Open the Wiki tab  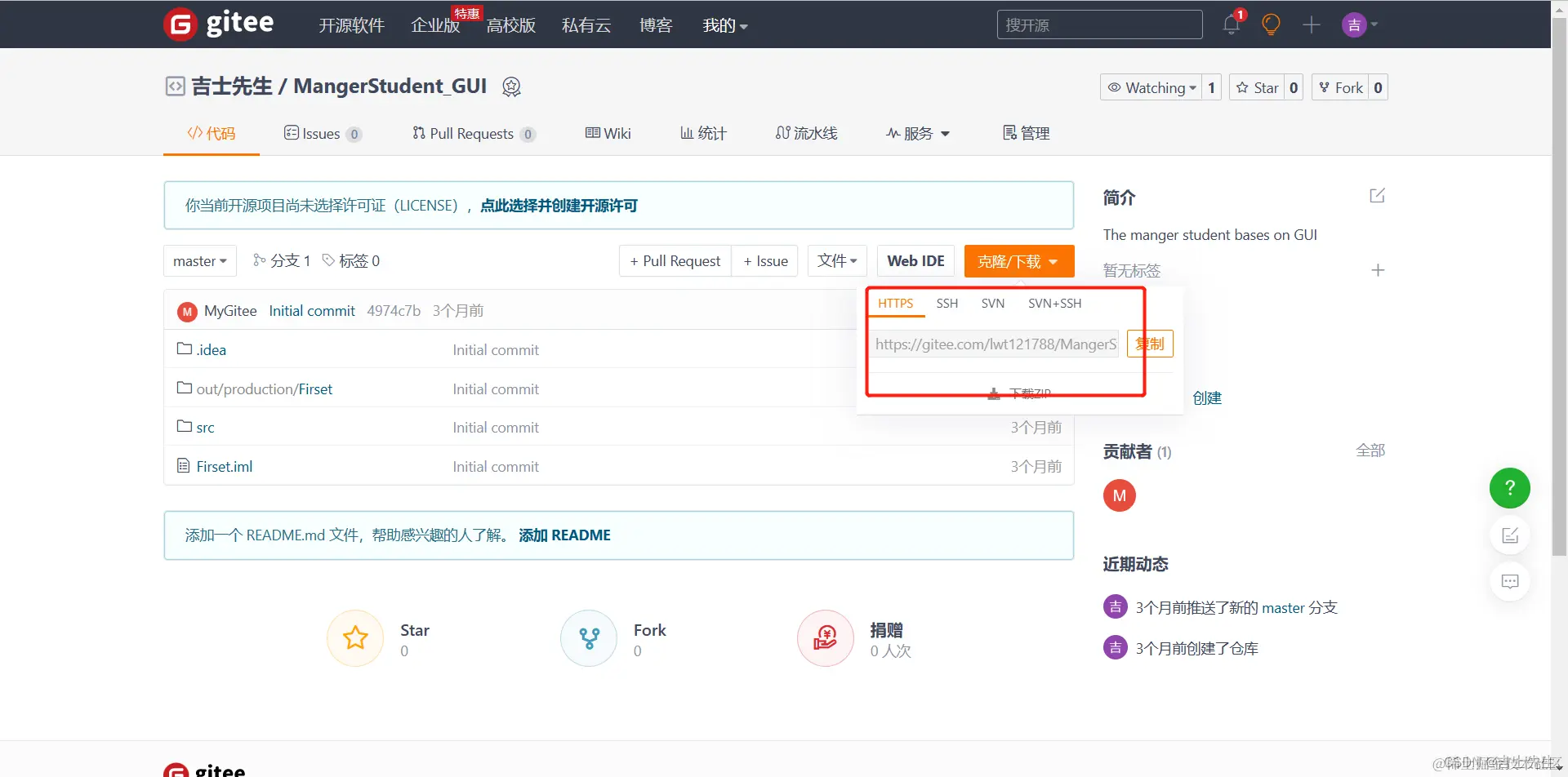[608, 133]
